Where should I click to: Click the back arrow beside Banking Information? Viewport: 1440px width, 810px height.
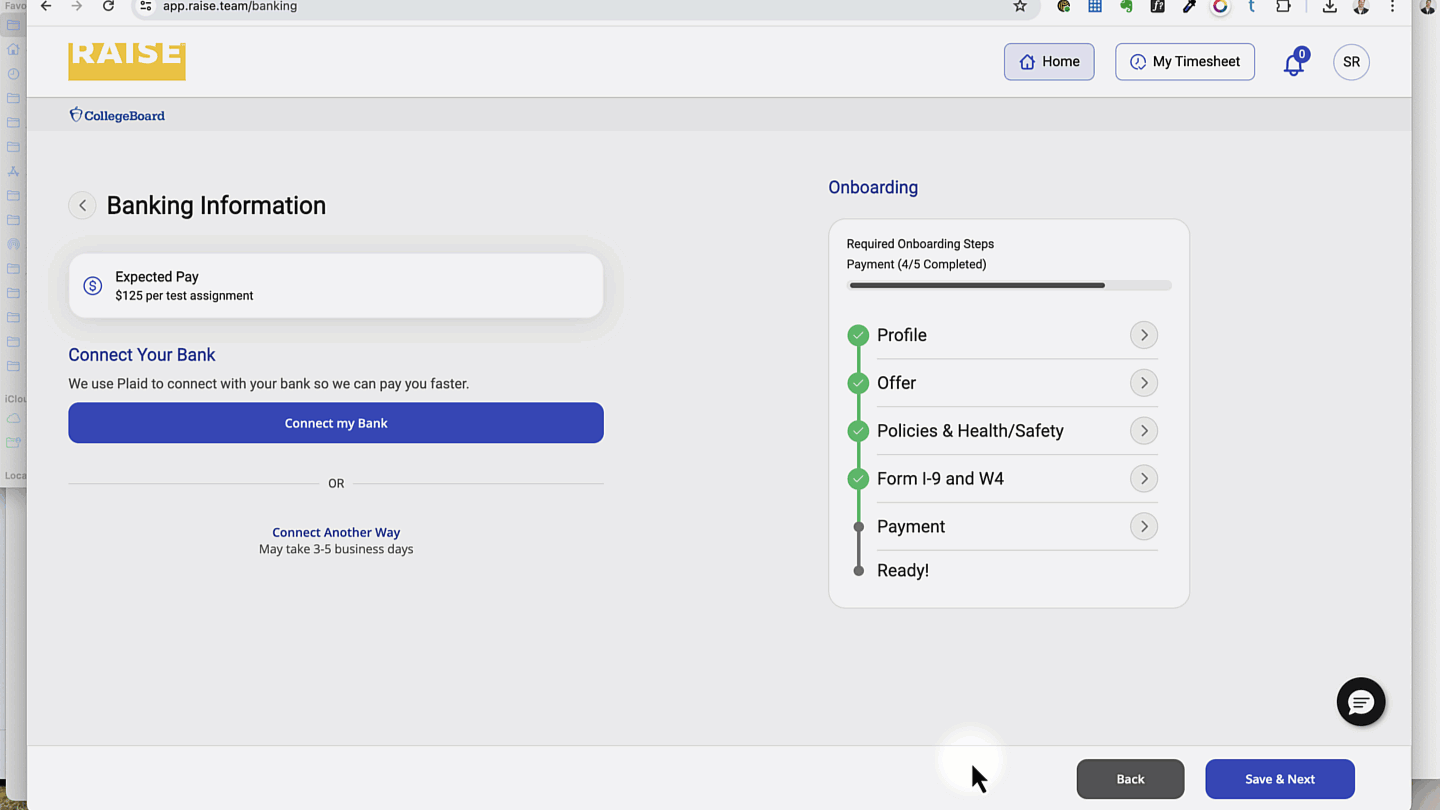[x=82, y=206]
